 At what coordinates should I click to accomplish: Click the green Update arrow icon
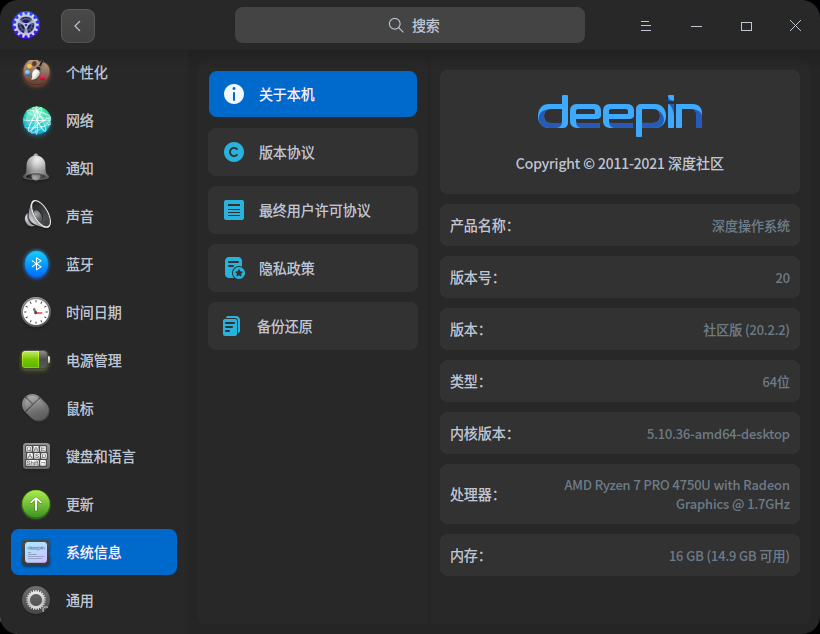click(36, 504)
